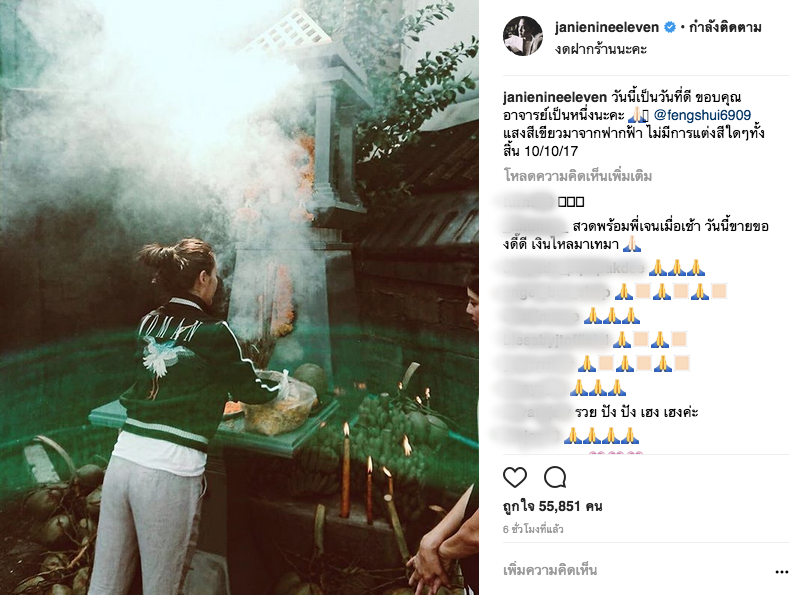
Task: Open the 6 ชั่วโมงที่แล้ว timestamp link
Action: [533, 529]
